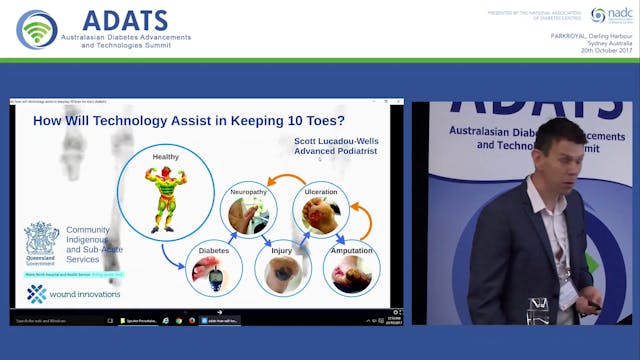This screenshot has height=360, width=640.
Task: Click the name Scott Lucadou-Wells
Action: click(336, 141)
